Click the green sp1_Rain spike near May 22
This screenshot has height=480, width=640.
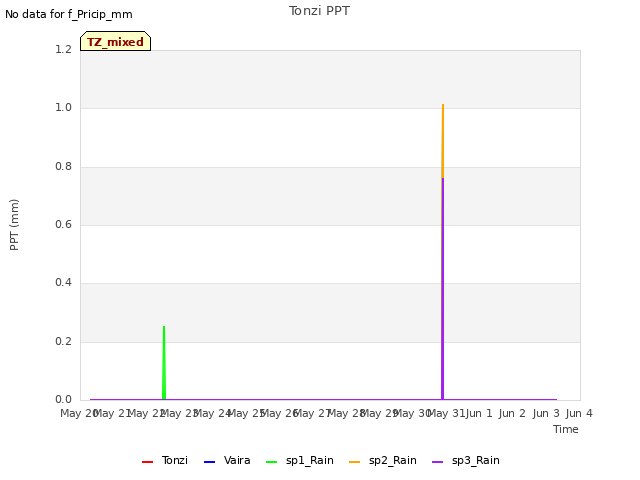(164, 362)
